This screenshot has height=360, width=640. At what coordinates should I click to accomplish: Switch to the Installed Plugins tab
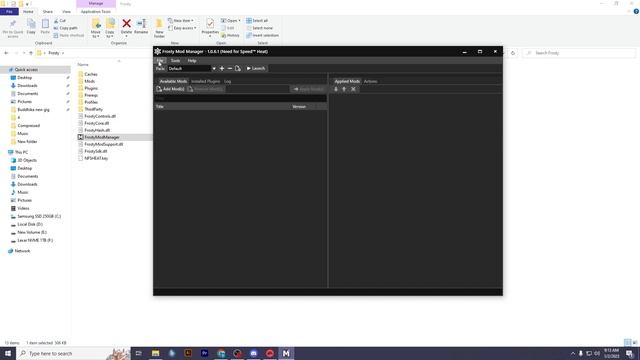click(x=205, y=81)
